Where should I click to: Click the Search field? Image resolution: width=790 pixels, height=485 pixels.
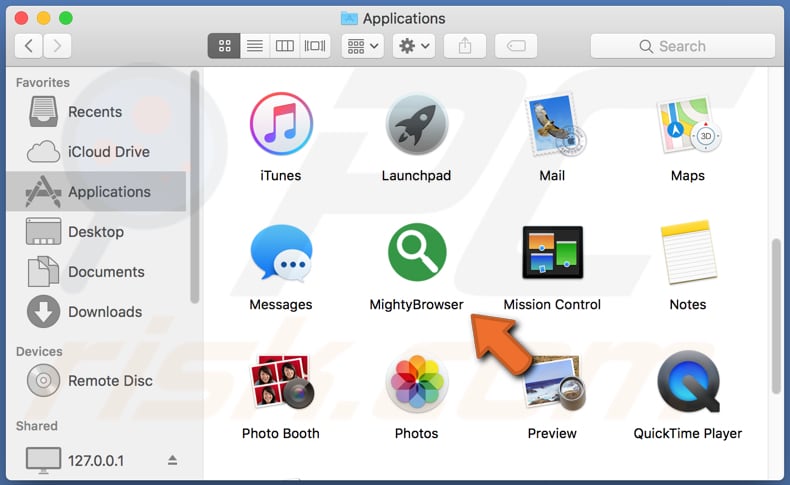[683, 46]
